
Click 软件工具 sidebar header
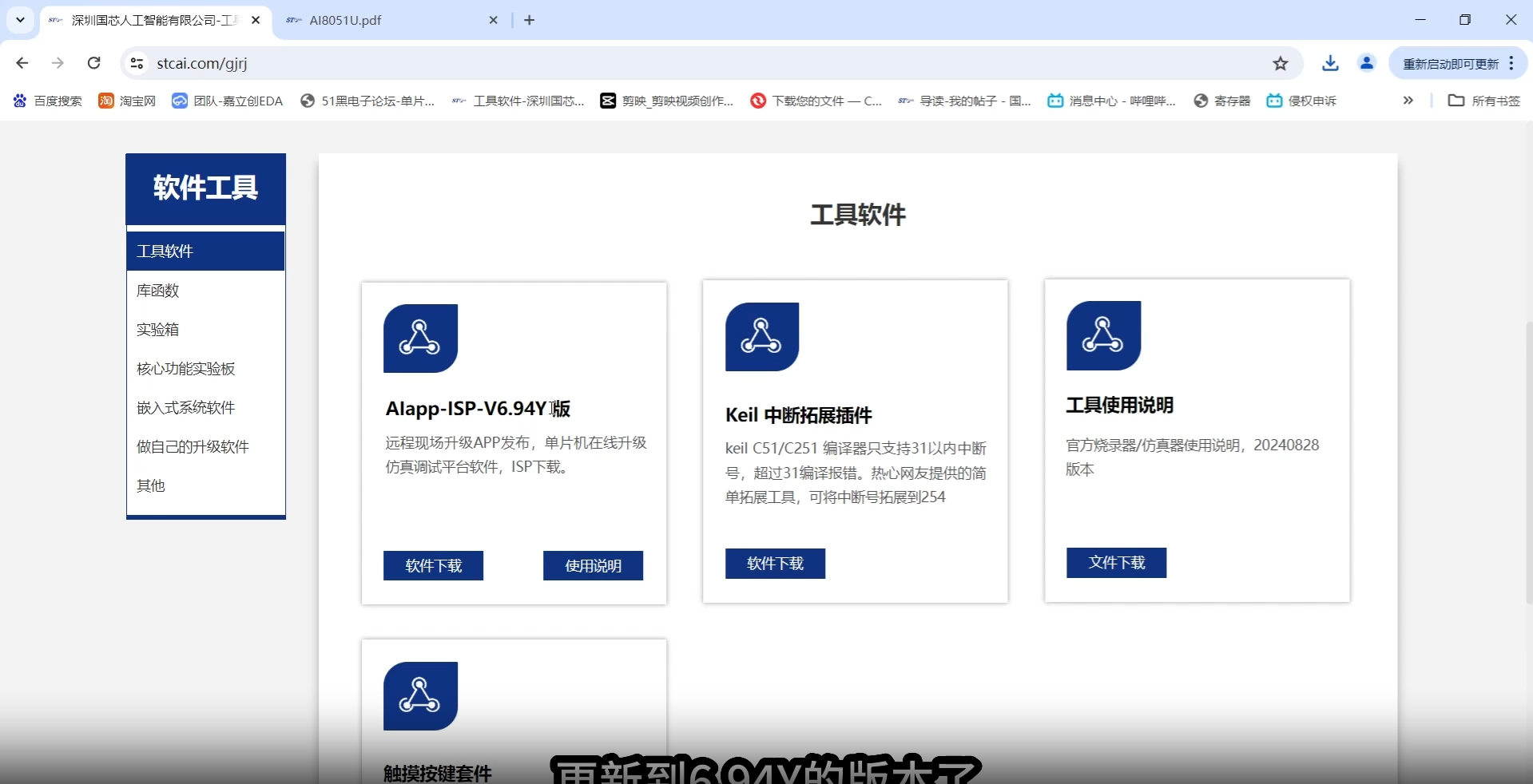point(205,188)
